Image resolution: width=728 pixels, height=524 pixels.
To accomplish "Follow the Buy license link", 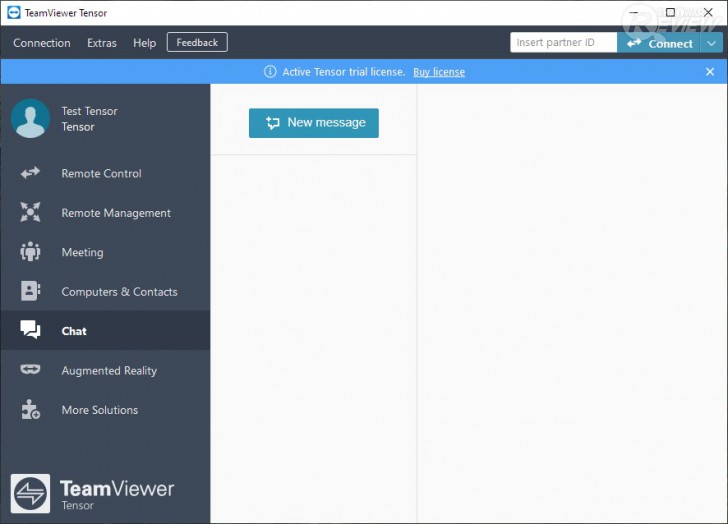I will tap(439, 72).
